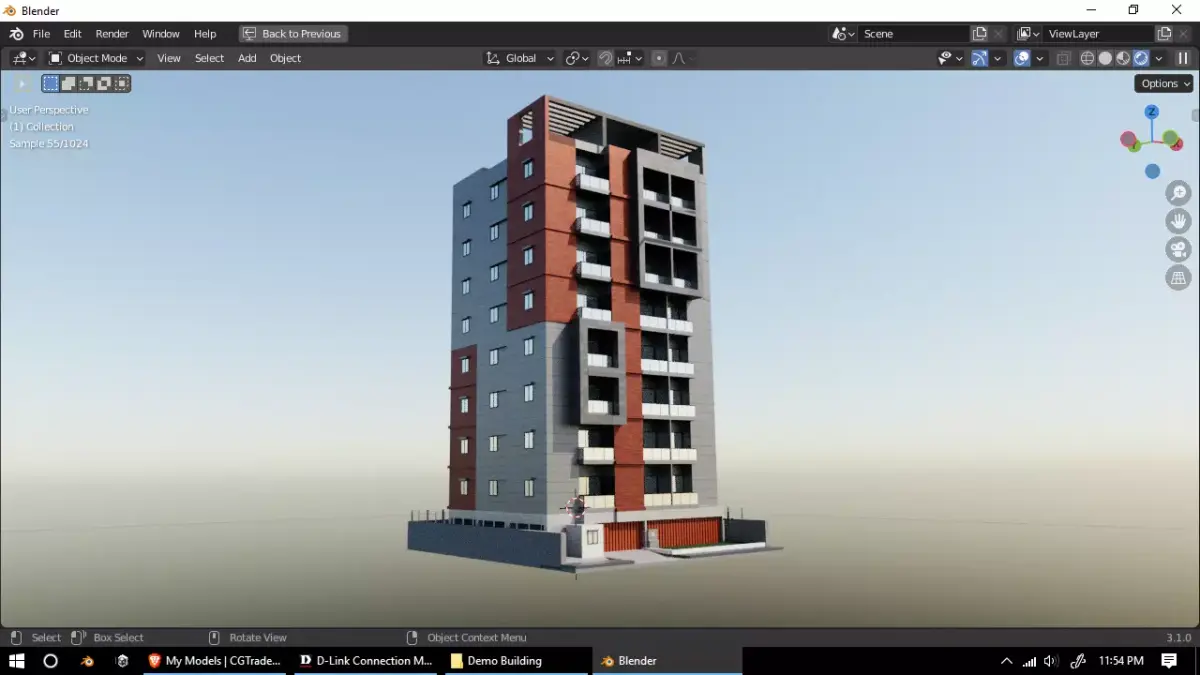Click the Scene name field
This screenshot has height=675, width=1200.
(912, 34)
